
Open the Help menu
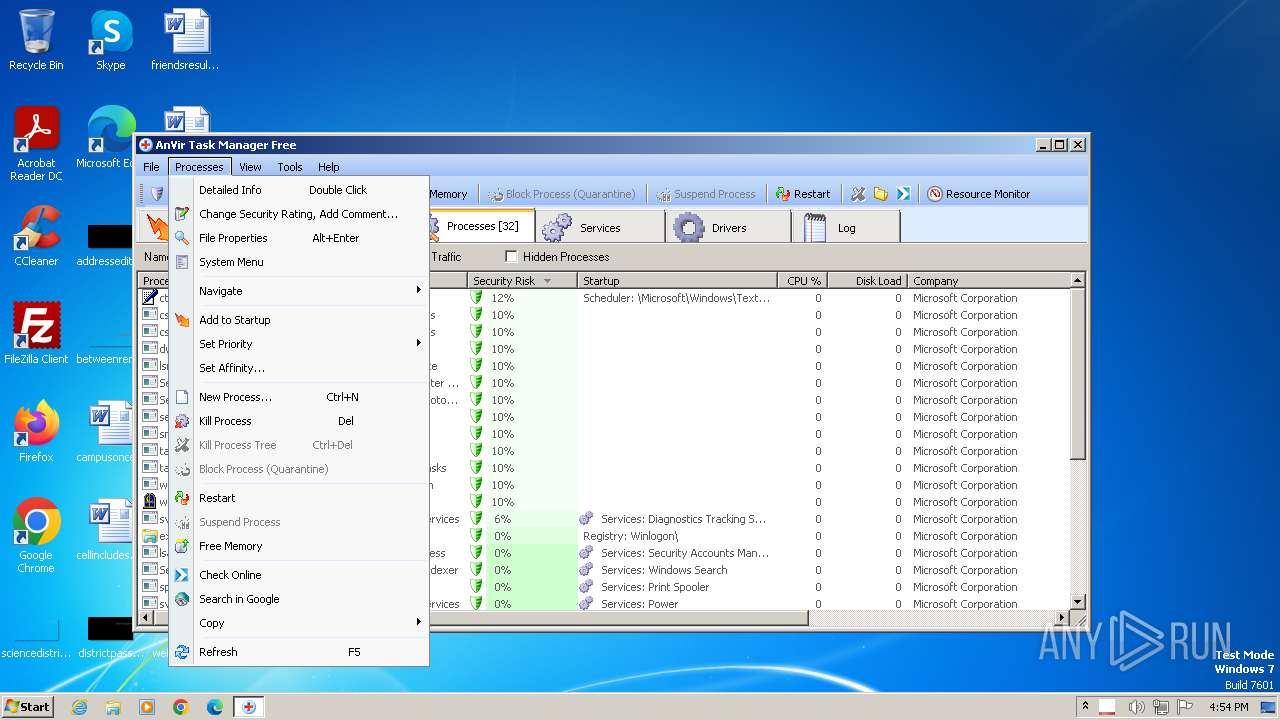click(x=329, y=167)
